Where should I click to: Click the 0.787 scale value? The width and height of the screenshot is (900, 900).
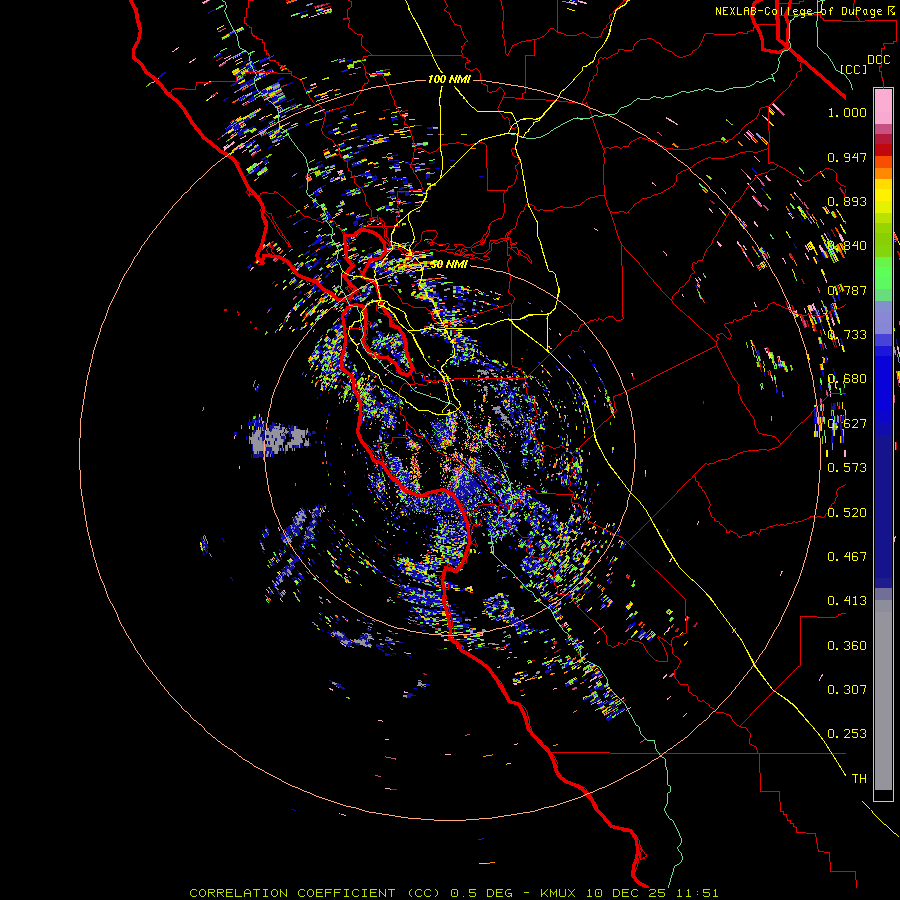[847, 290]
